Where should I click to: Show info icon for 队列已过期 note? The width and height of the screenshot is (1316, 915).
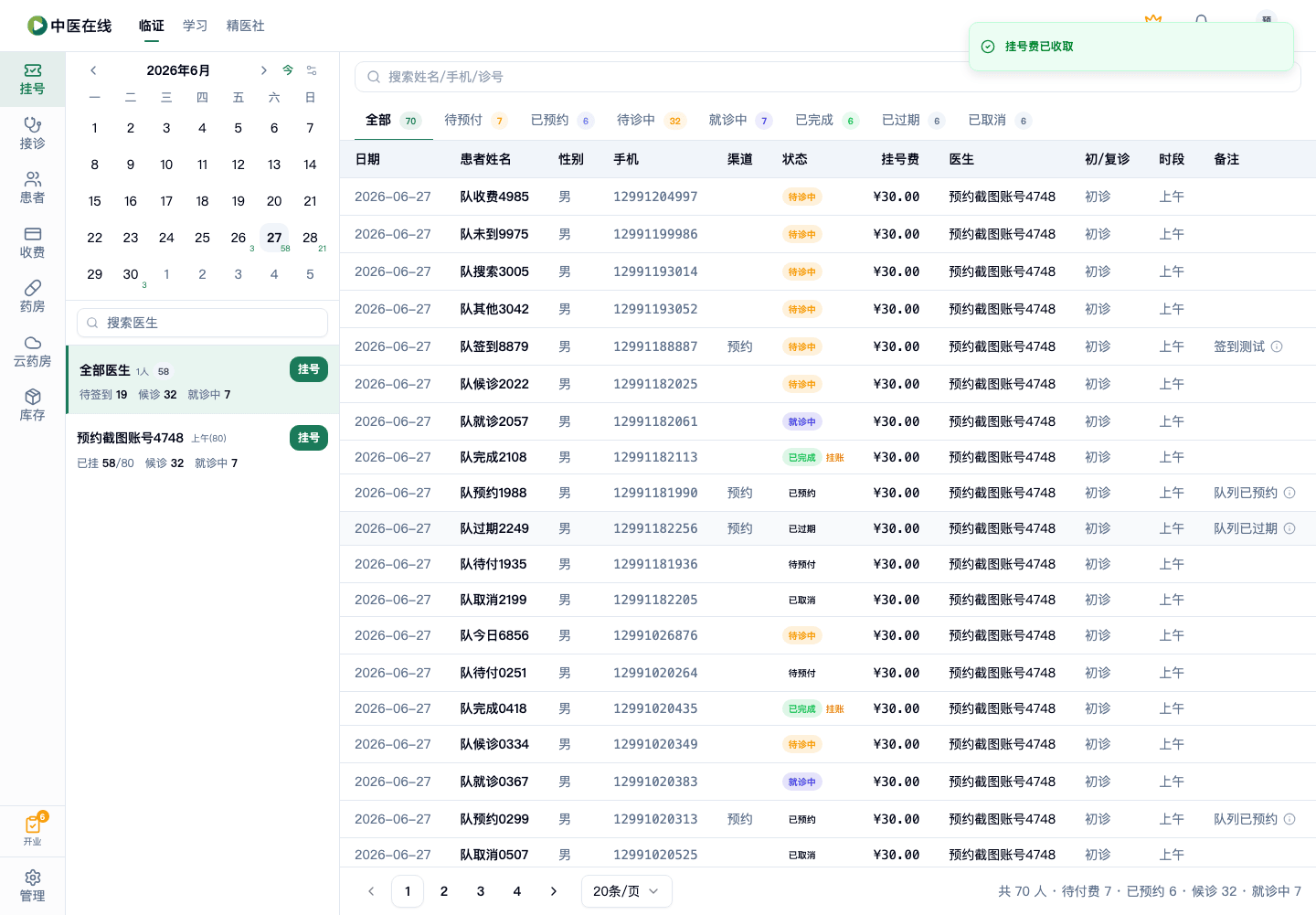click(x=1289, y=528)
